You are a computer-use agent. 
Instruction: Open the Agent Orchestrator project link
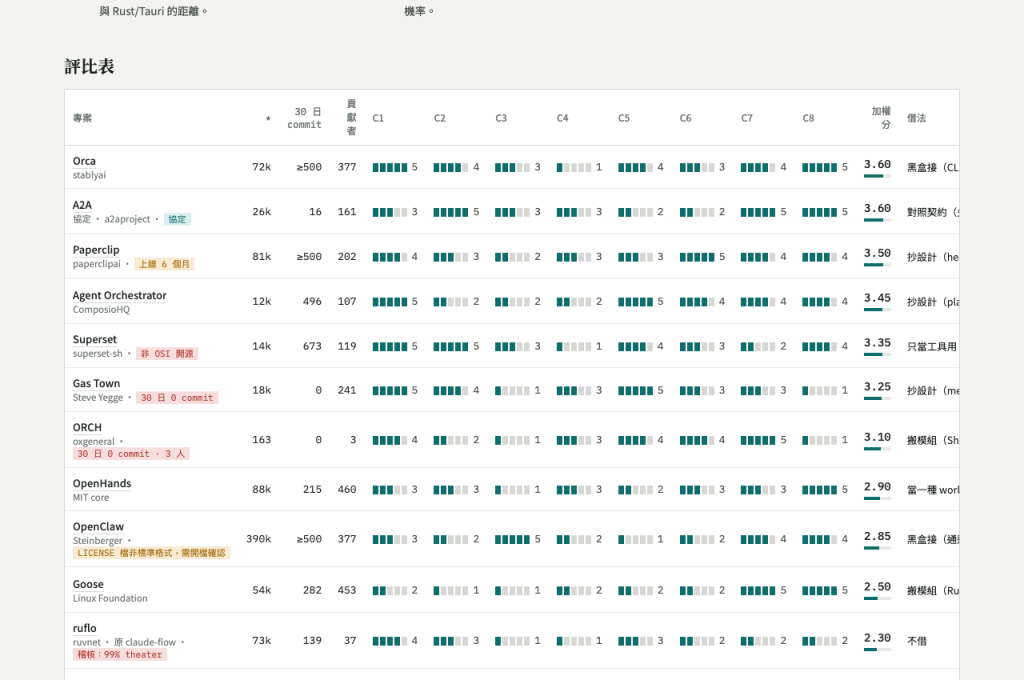point(120,295)
